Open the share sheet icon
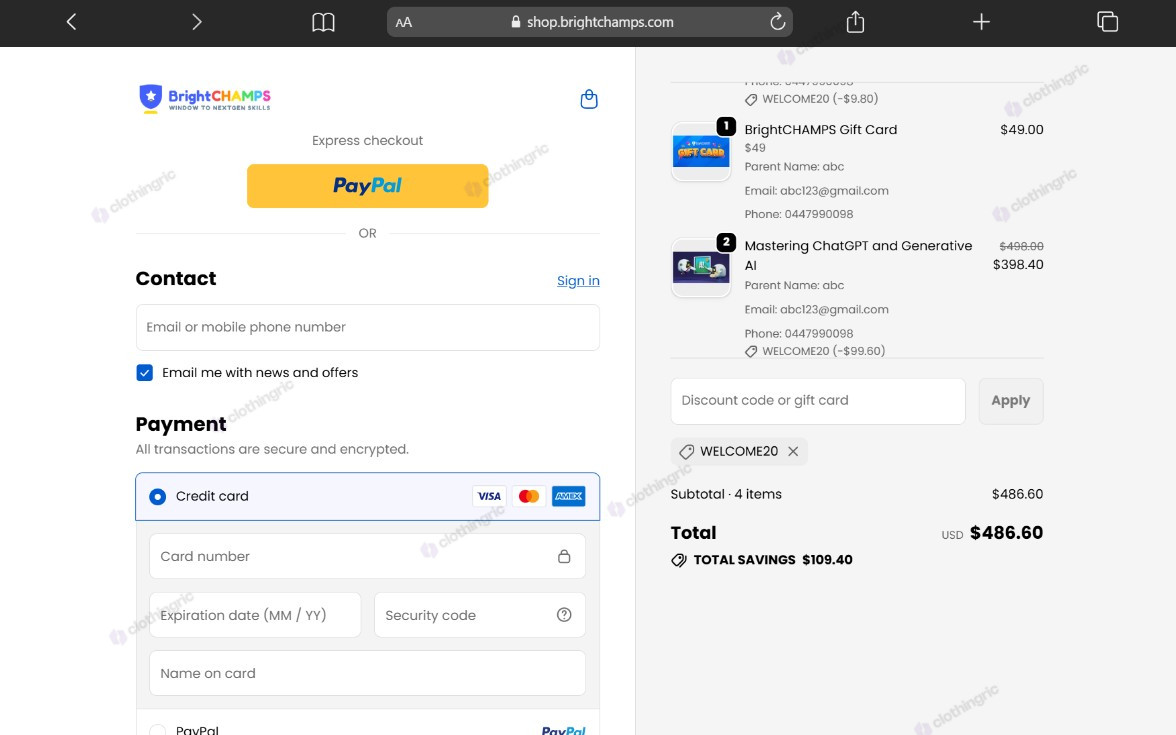Image resolution: width=1176 pixels, height=735 pixels. click(x=855, y=22)
